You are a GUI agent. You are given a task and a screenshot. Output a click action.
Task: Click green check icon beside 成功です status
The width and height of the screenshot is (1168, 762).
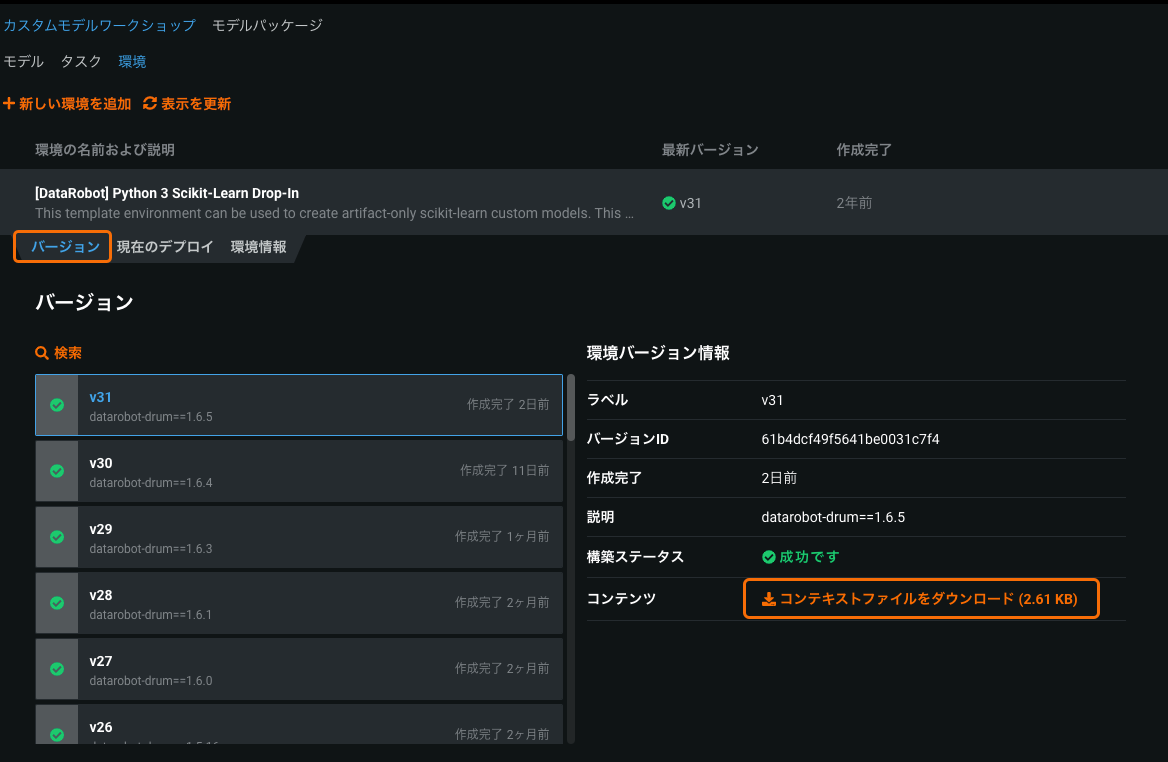pos(768,557)
